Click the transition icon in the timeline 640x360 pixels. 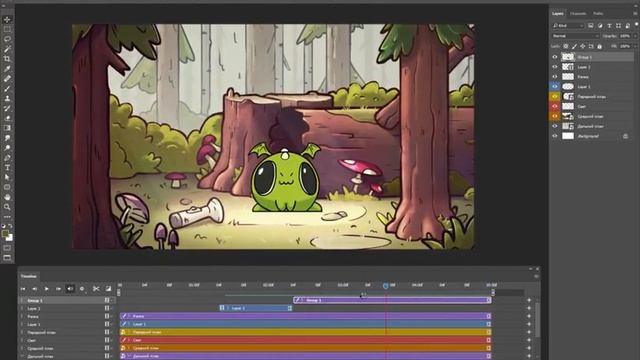[x=108, y=289]
